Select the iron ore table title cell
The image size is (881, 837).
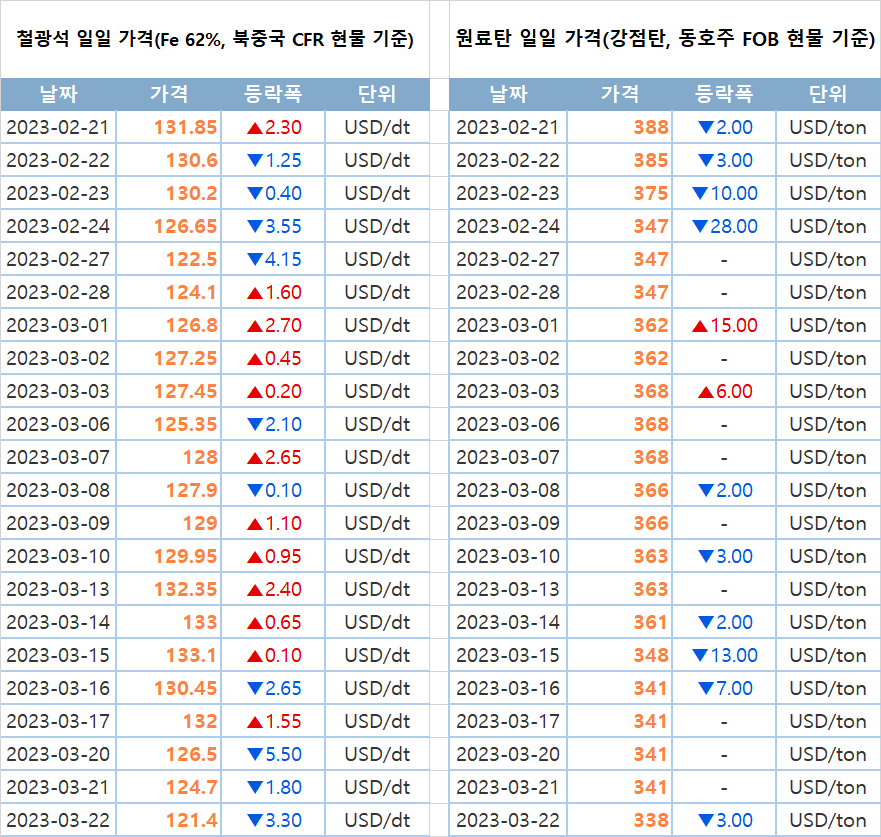click(215, 40)
